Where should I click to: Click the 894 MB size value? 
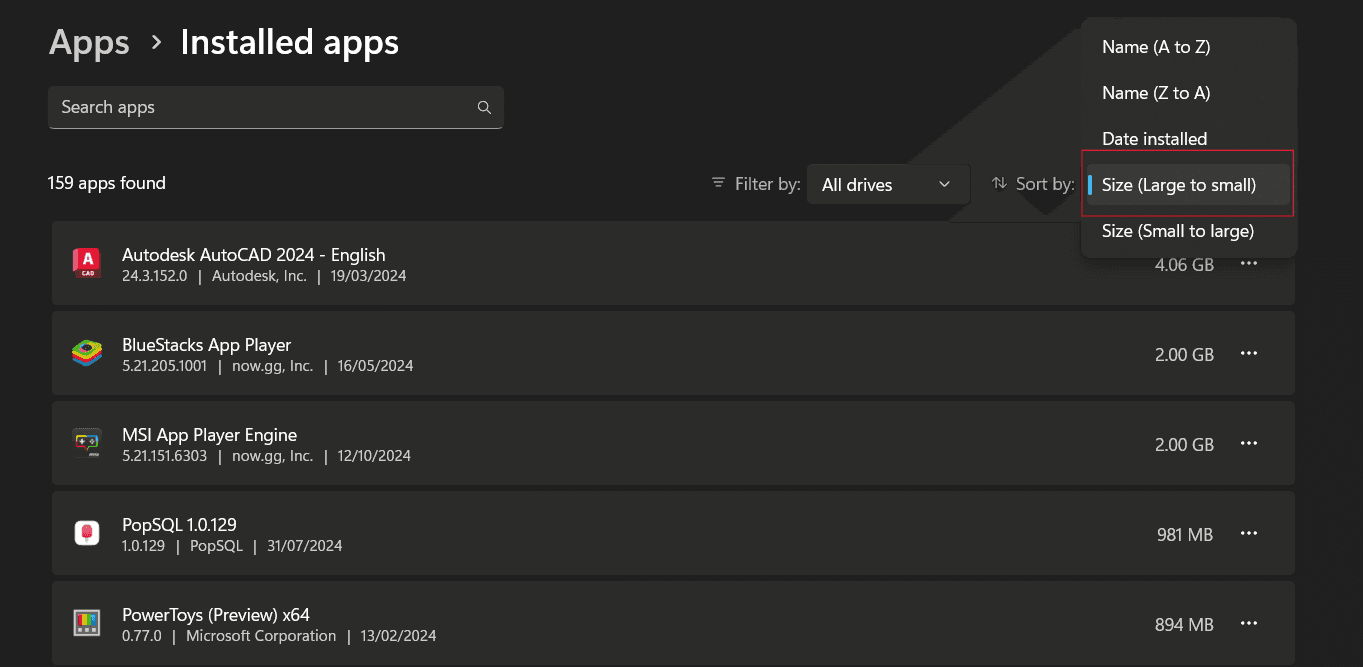pyautogui.click(x=1184, y=625)
